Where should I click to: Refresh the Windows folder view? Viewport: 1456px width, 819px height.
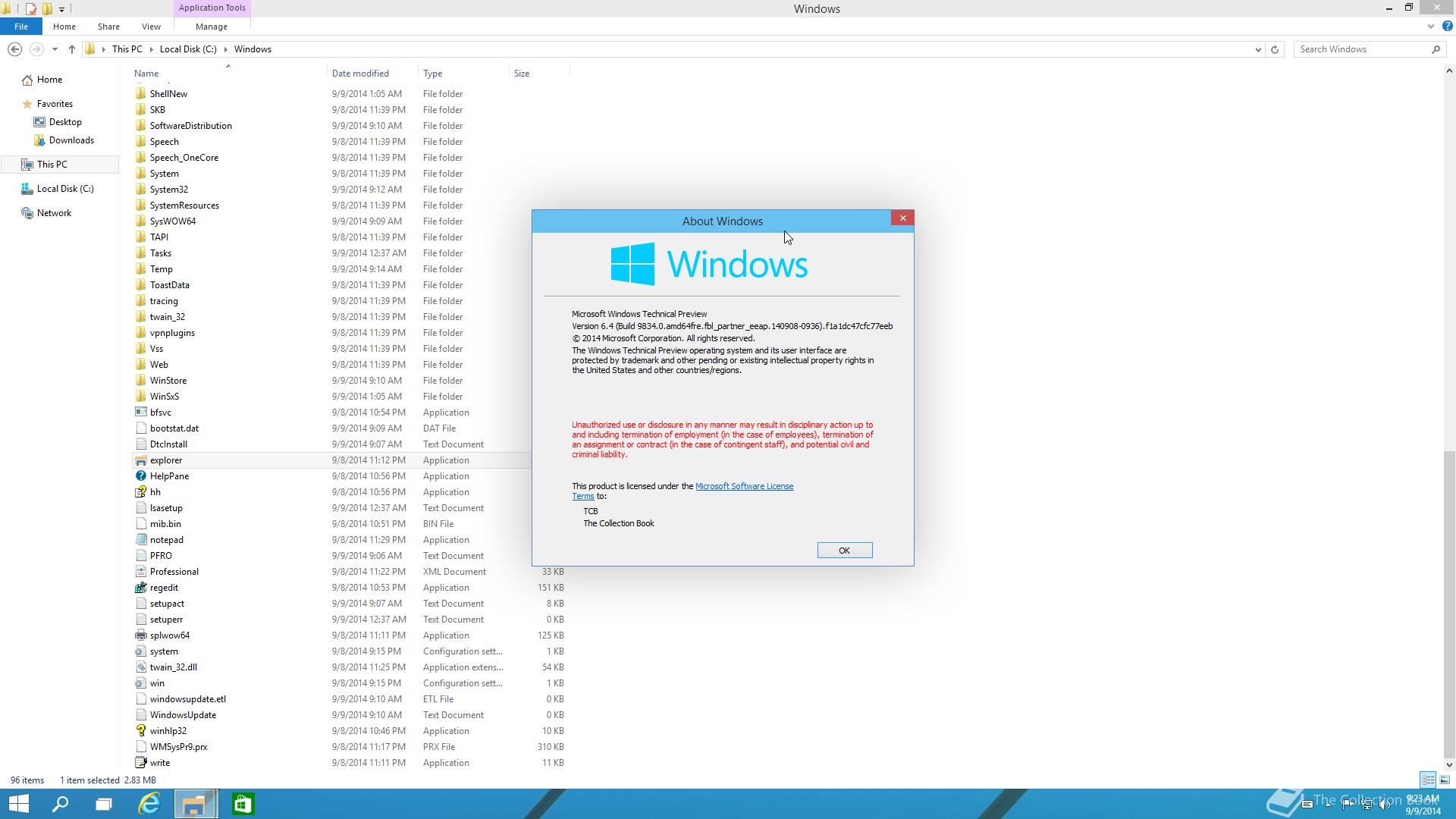[x=1275, y=49]
